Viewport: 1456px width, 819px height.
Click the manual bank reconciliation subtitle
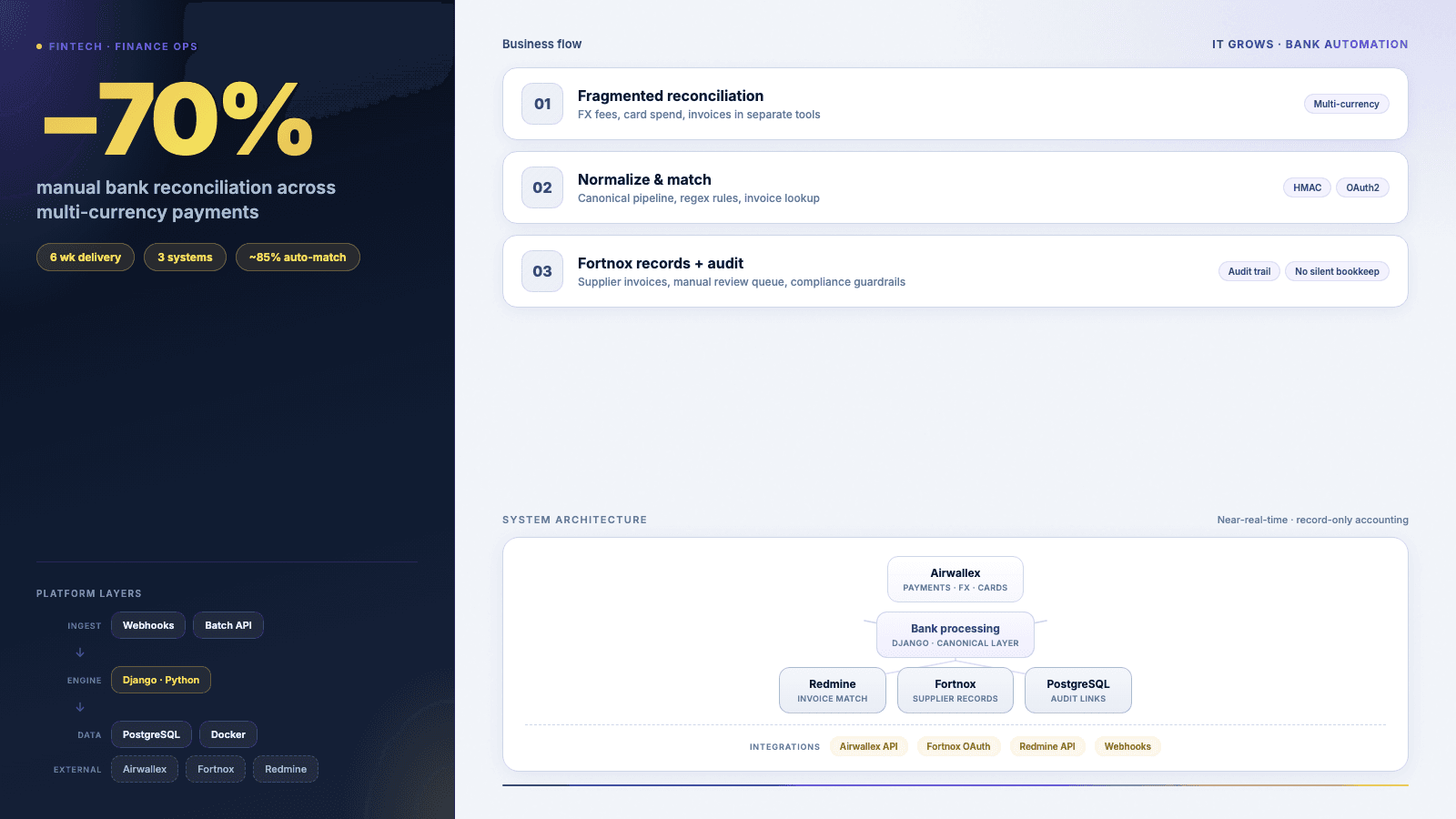click(x=186, y=199)
